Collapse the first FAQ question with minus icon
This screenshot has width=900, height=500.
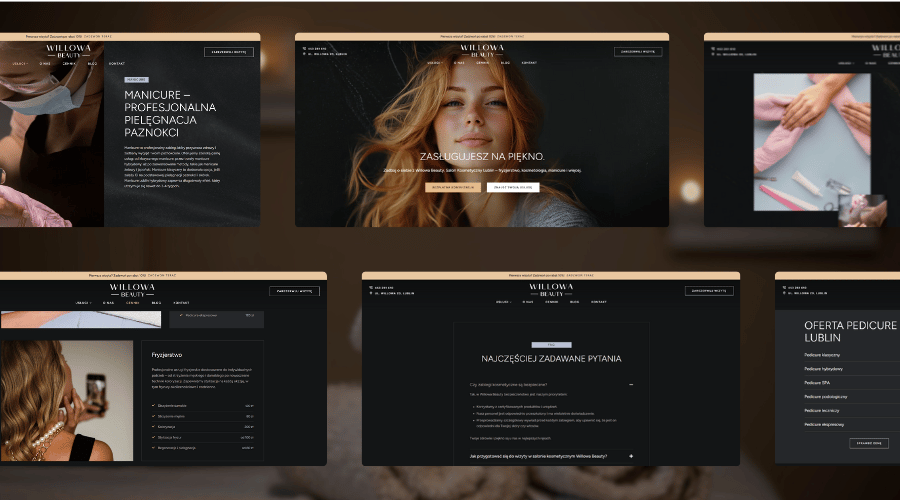tap(630, 384)
